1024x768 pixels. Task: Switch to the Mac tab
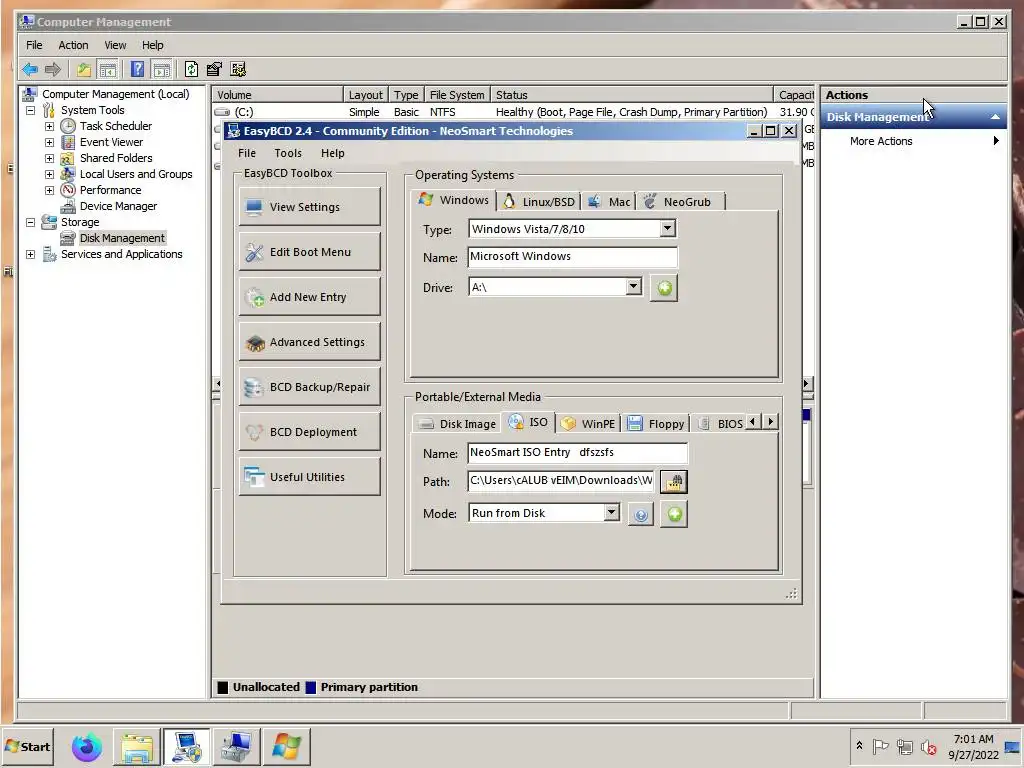click(609, 202)
